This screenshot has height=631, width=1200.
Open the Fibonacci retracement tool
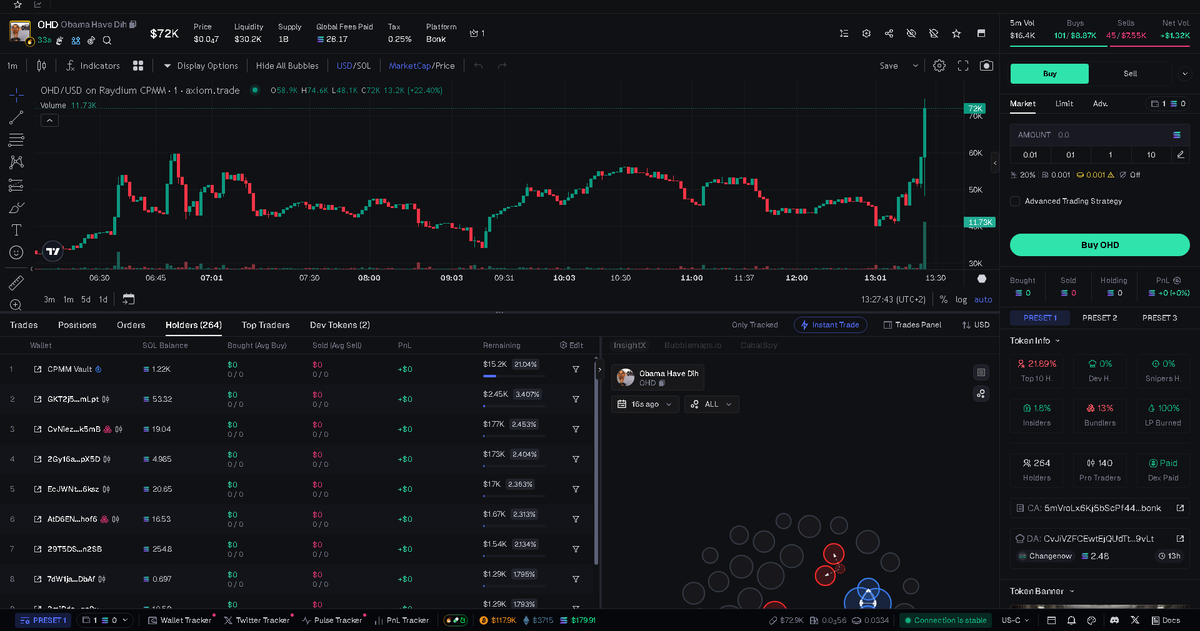click(x=16, y=140)
